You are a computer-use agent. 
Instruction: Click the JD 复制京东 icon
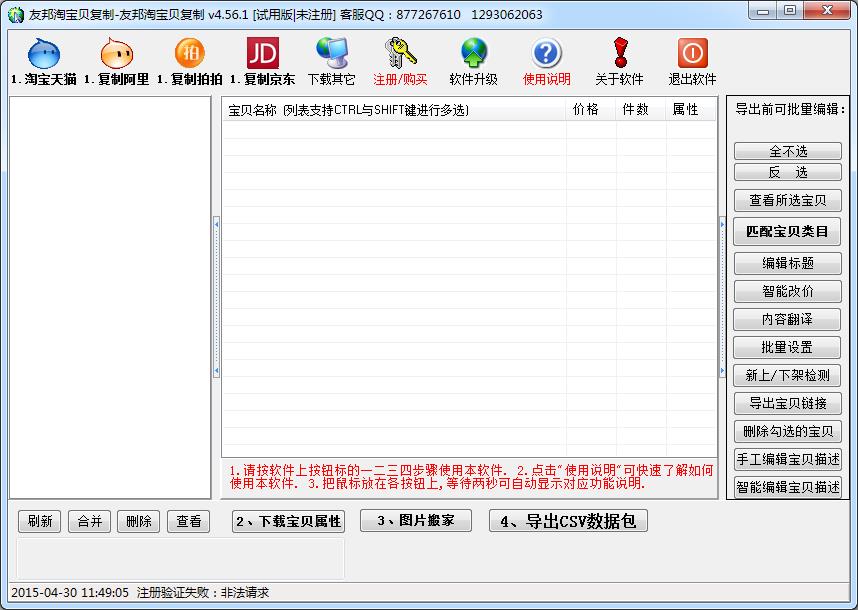[263, 54]
